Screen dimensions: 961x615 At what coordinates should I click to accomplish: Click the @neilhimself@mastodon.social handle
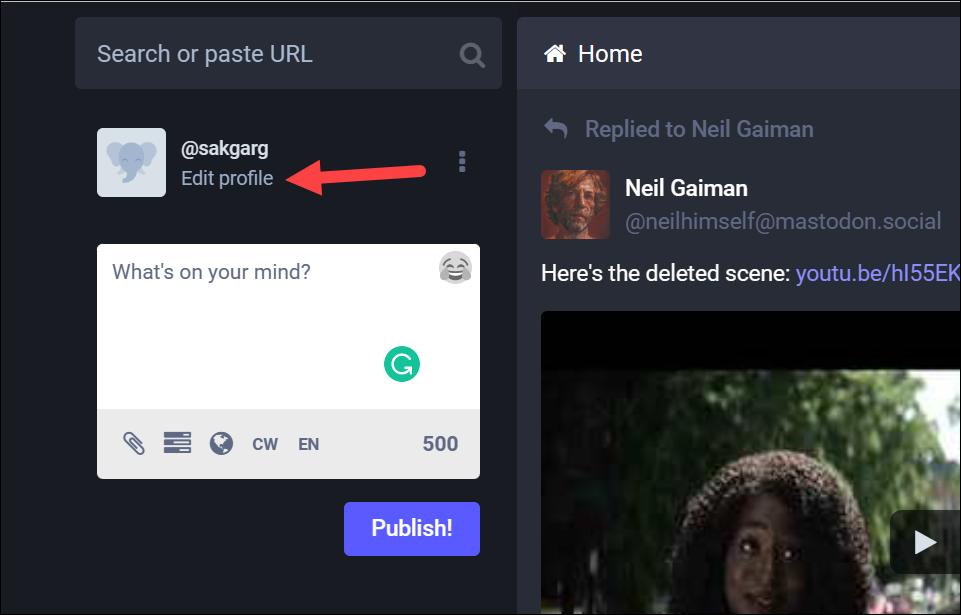click(x=783, y=221)
